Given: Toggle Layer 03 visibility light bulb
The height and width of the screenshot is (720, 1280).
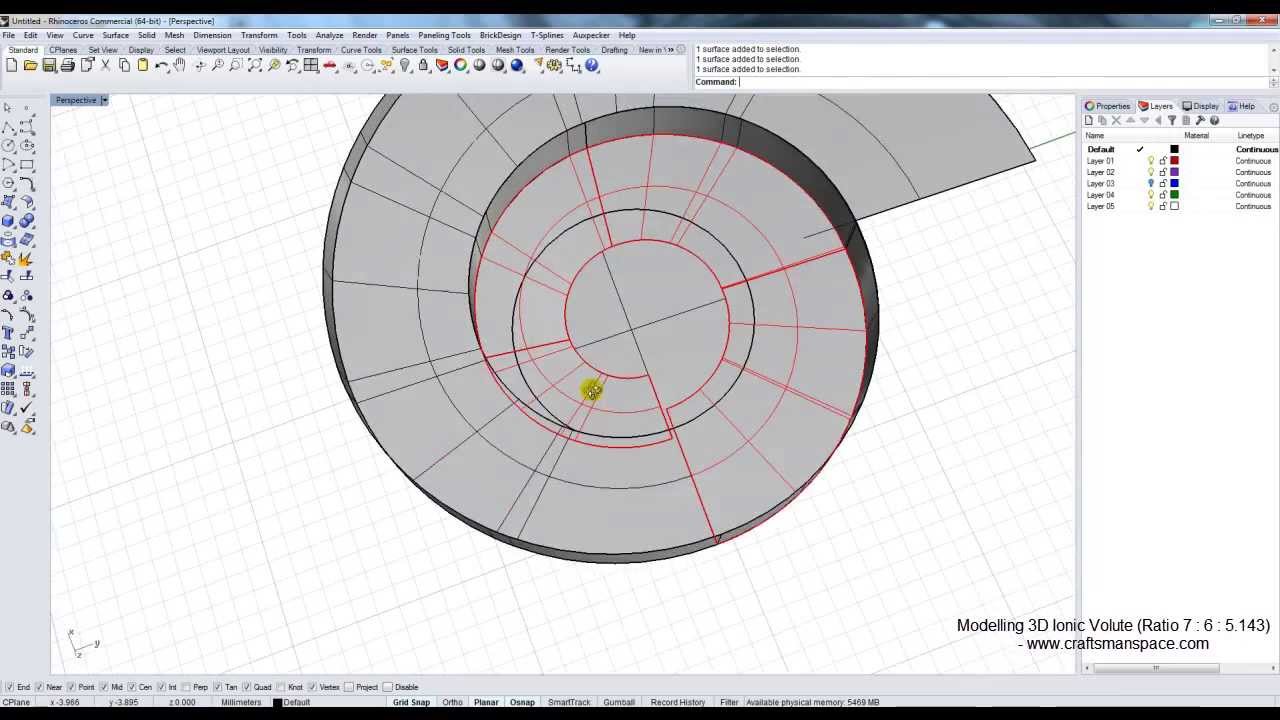Looking at the screenshot, I should [1151, 184].
